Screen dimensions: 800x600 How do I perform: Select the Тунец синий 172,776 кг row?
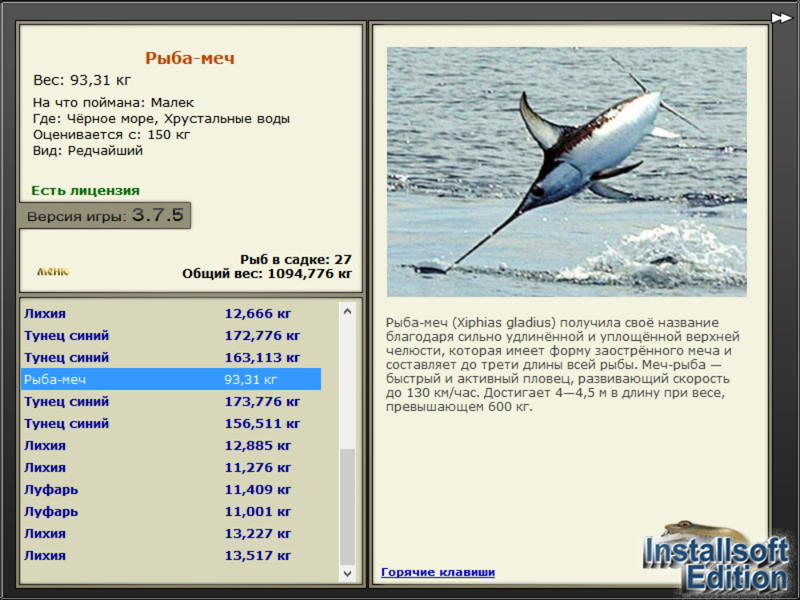pyautogui.click(x=171, y=335)
